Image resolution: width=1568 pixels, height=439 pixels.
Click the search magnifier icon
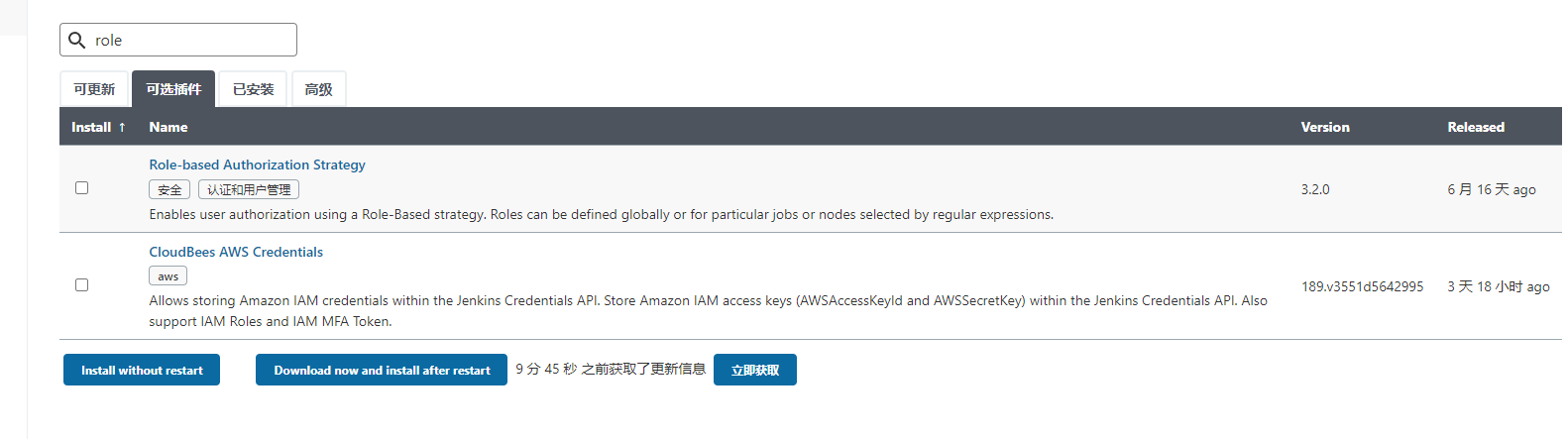click(x=76, y=41)
